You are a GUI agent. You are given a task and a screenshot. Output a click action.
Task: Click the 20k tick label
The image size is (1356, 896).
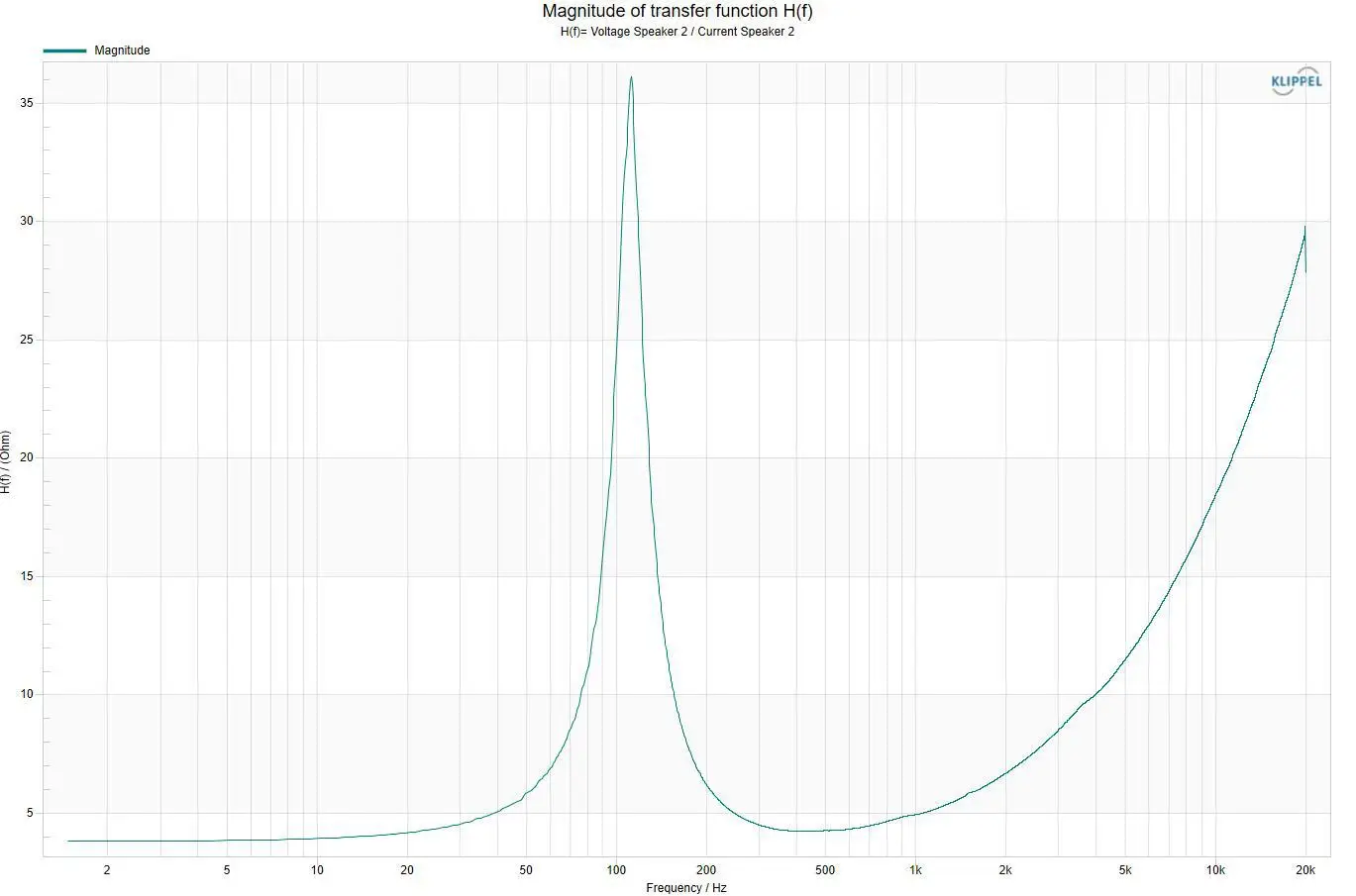[x=1305, y=870]
